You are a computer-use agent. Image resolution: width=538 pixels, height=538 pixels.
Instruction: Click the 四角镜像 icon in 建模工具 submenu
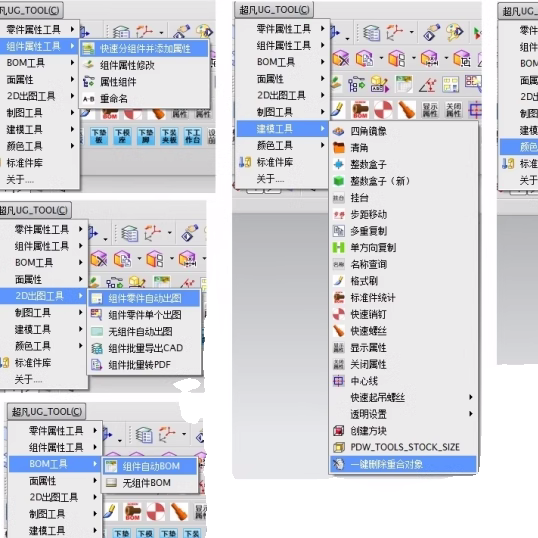(x=339, y=131)
